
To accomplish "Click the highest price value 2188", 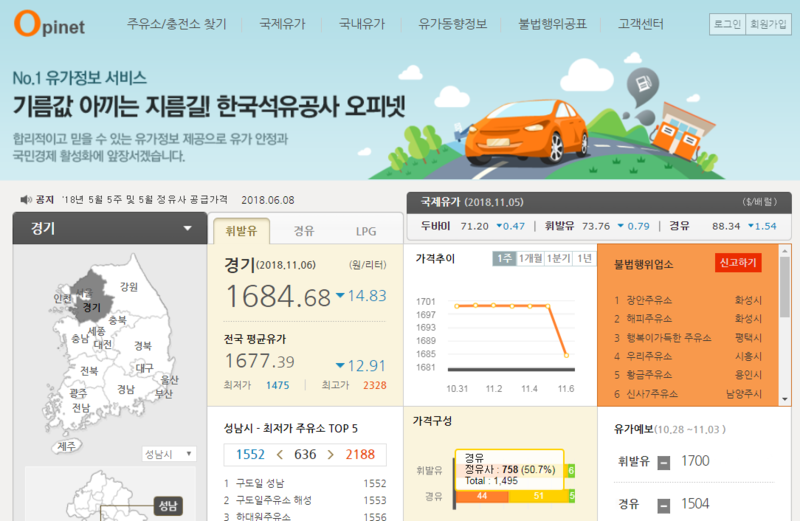I will pyautogui.click(x=360, y=454).
